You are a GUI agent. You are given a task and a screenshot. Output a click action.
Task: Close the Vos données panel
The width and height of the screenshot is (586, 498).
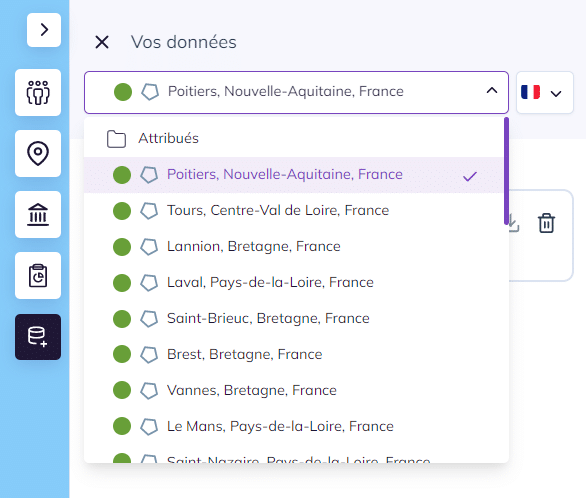[102, 42]
